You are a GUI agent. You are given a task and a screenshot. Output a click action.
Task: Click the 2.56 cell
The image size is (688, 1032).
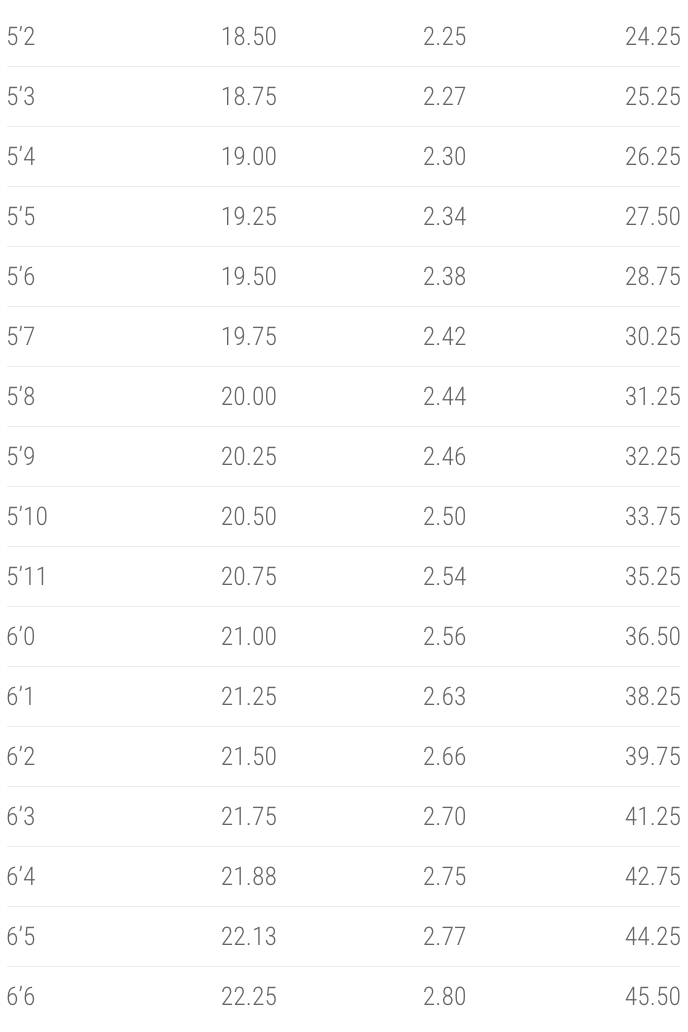(x=444, y=637)
